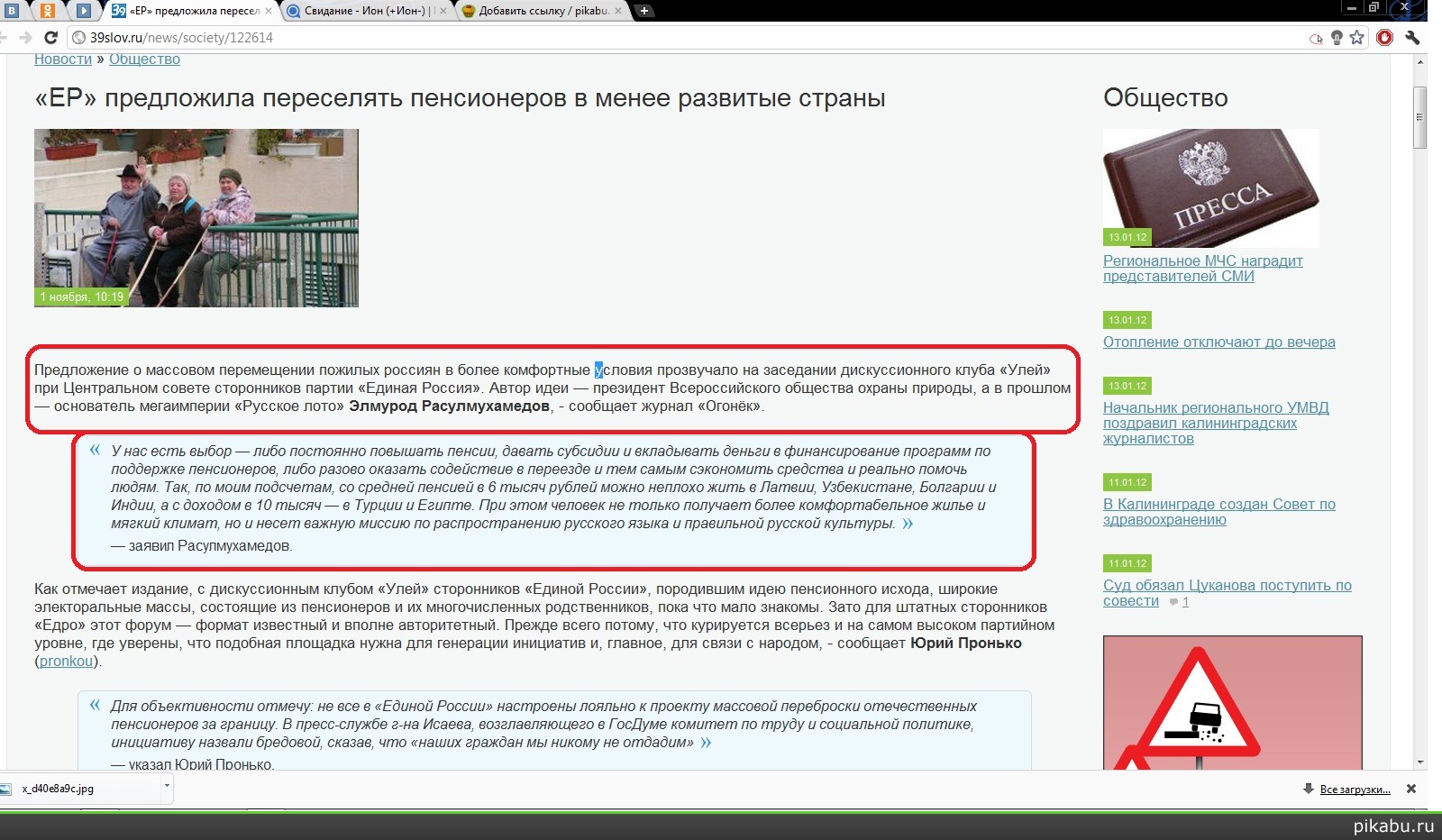The width and height of the screenshot is (1442, 840).
Task: Click the 'Общество' breadcrumb link
Action: click(144, 59)
